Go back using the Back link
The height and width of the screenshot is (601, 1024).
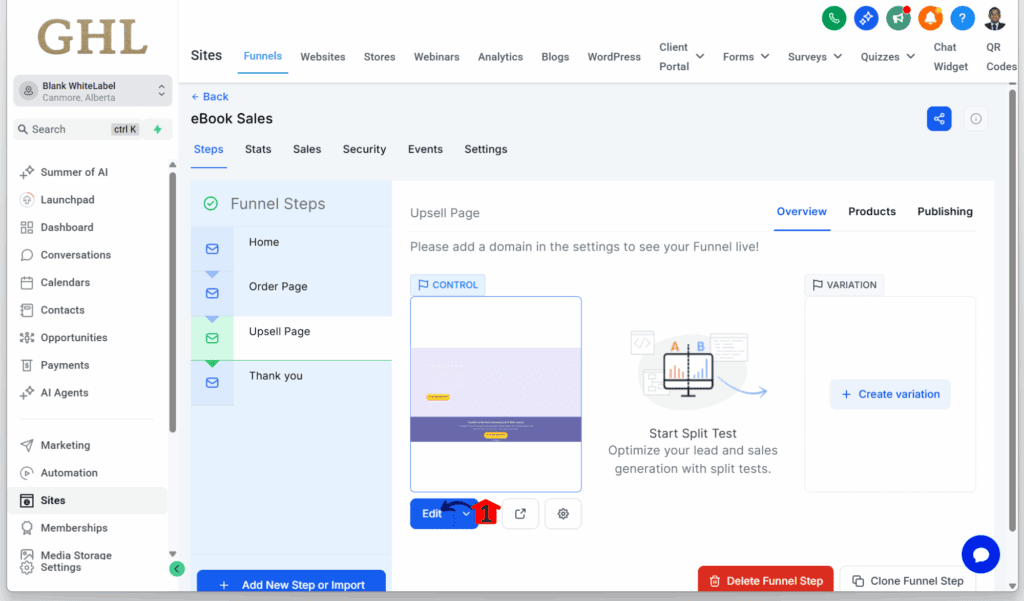210,97
